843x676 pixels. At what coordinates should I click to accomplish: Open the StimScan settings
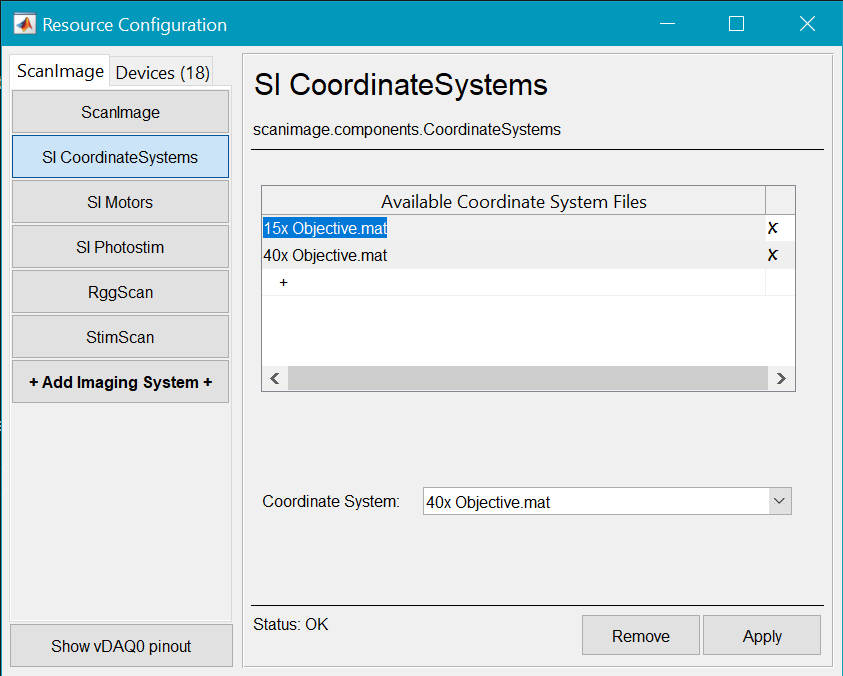(120, 337)
